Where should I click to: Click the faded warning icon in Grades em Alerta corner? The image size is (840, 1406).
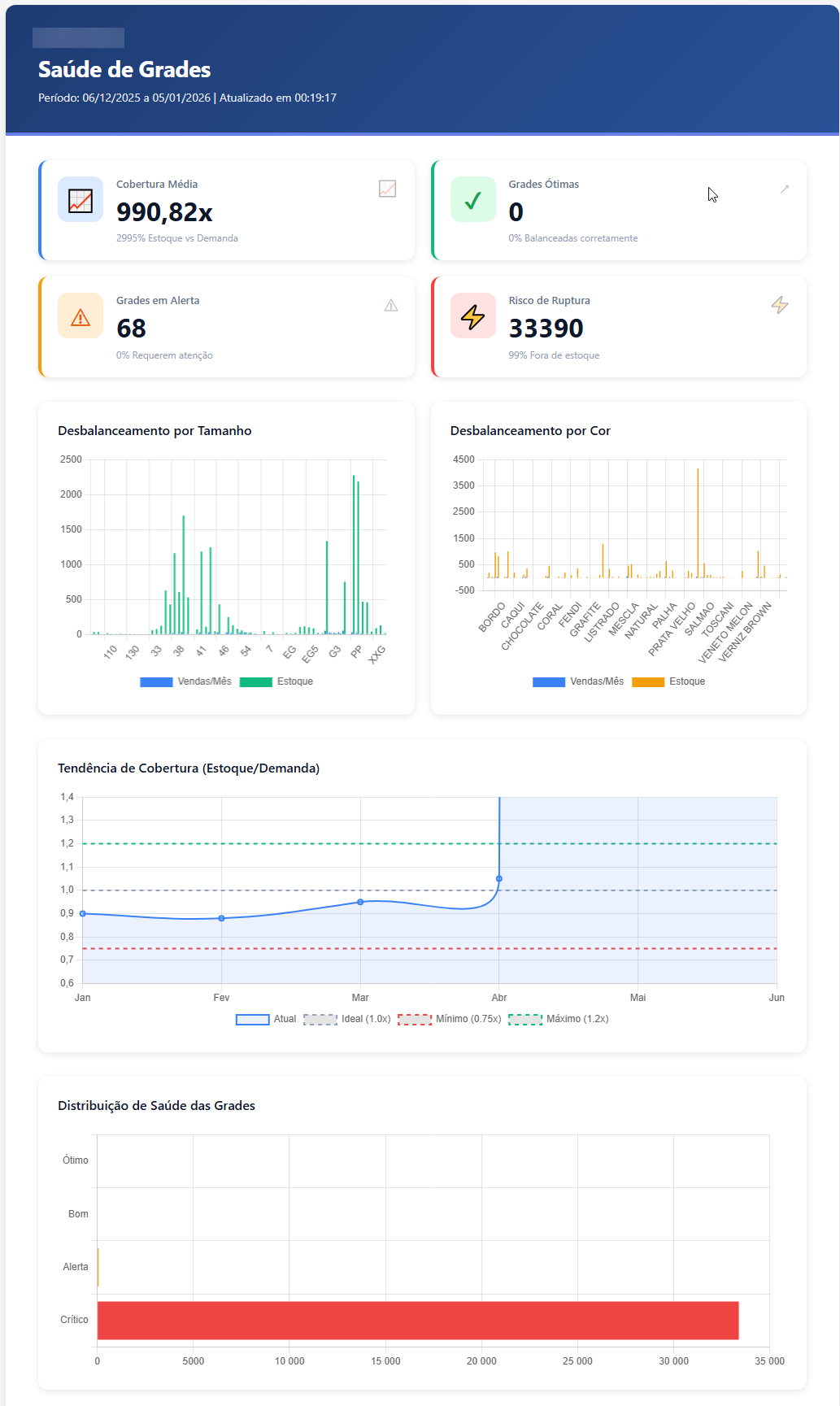click(391, 306)
